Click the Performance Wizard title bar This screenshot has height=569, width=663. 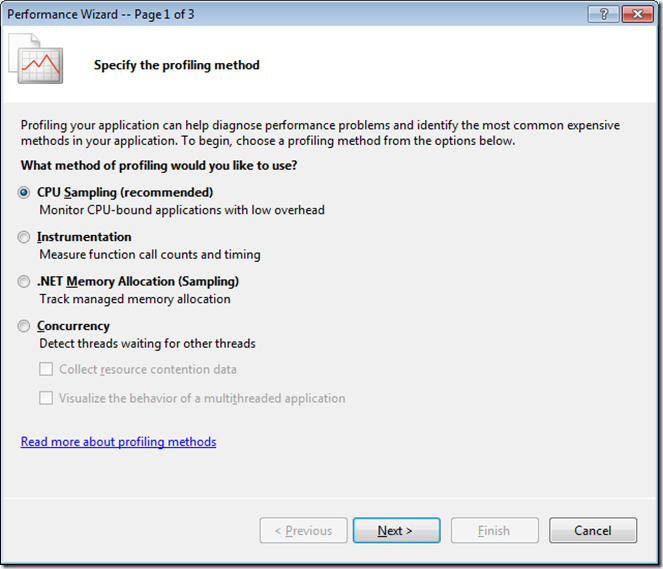(x=250, y=14)
